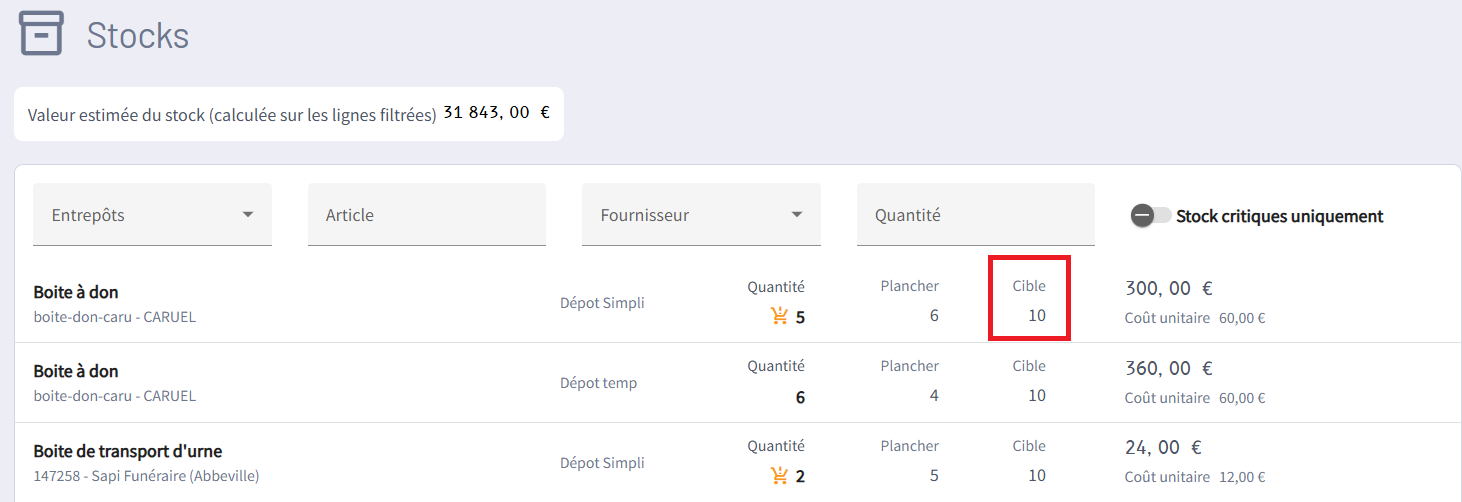Click the 31 843,00 € stock value
The height and width of the screenshot is (502, 1462).
pyautogui.click(x=496, y=113)
